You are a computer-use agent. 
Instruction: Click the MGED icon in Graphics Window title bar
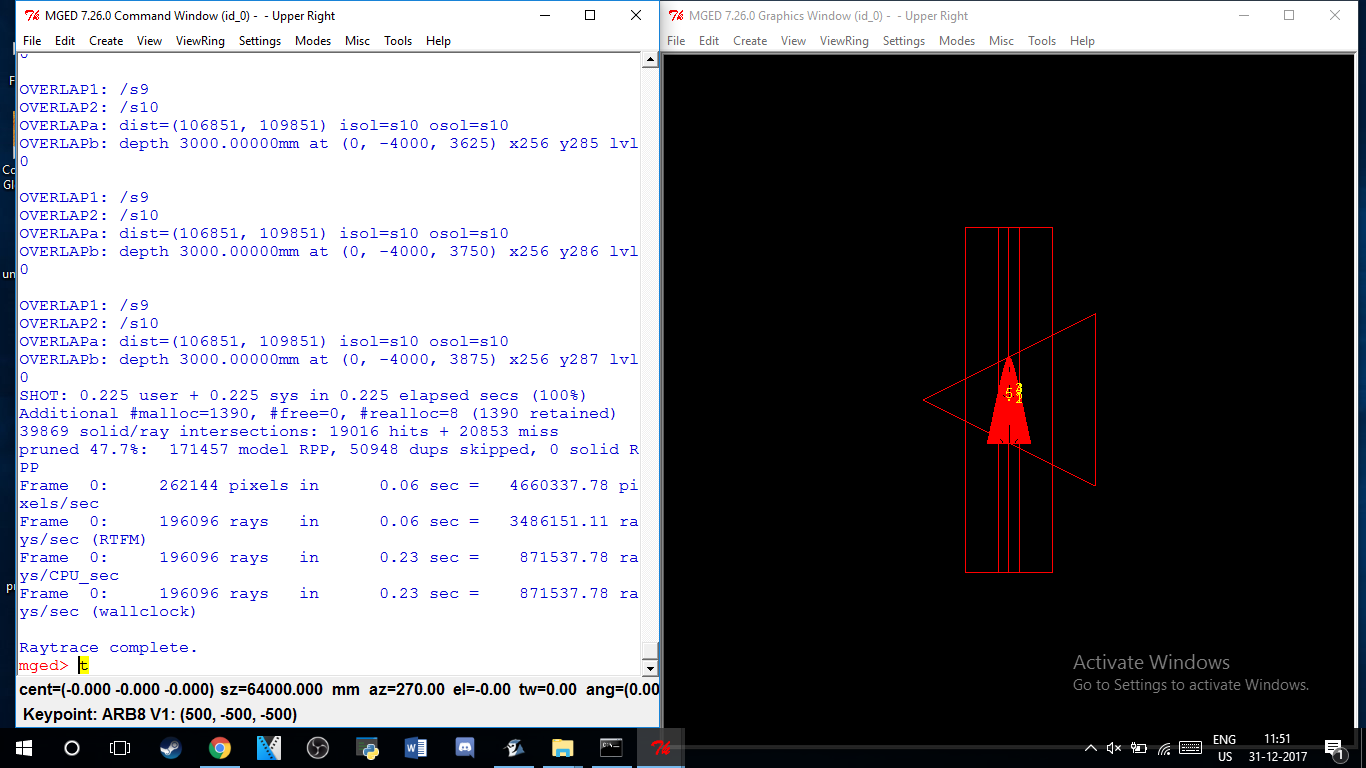(x=676, y=16)
